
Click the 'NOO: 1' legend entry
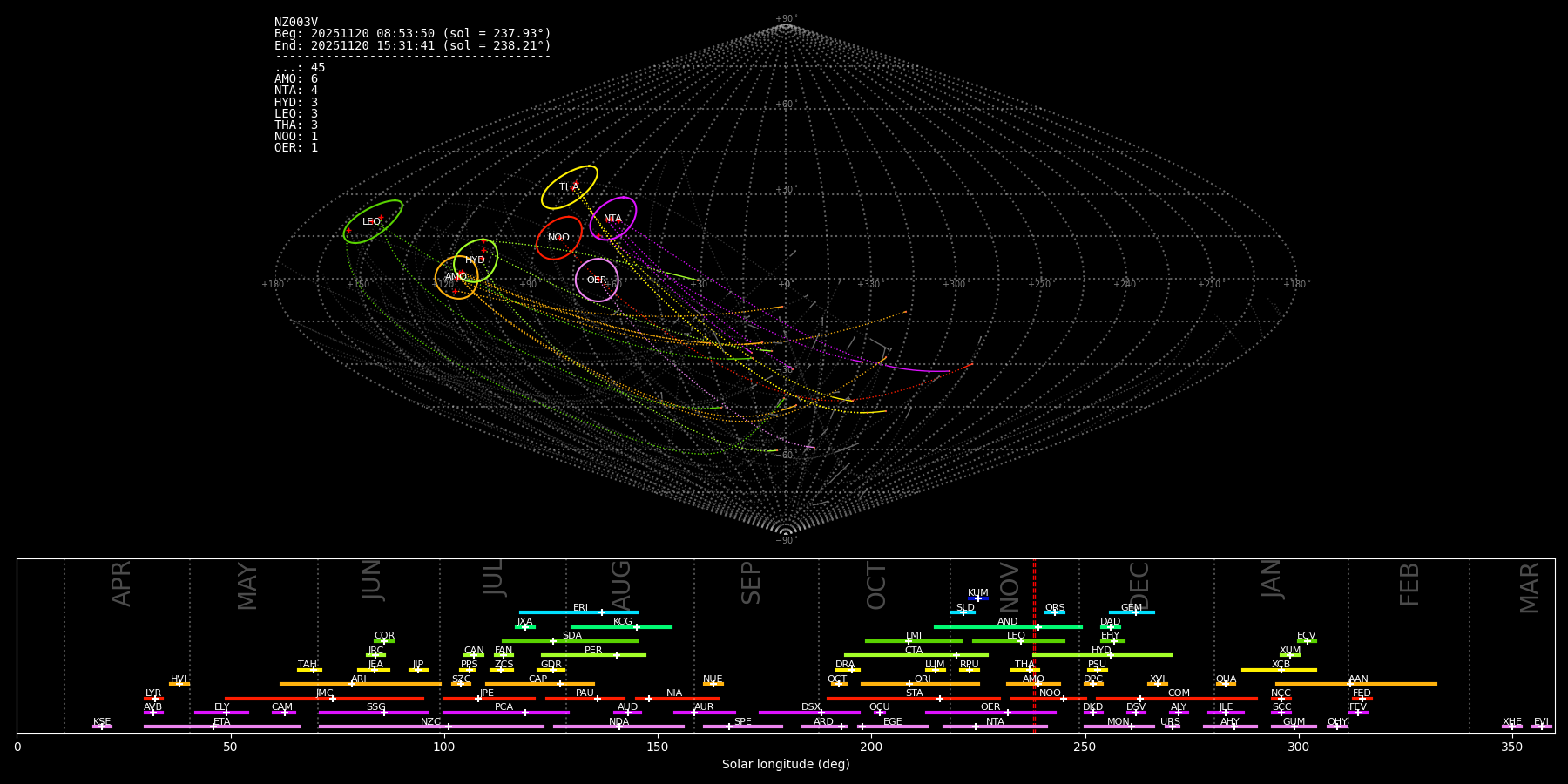click(x=296, y=137)
